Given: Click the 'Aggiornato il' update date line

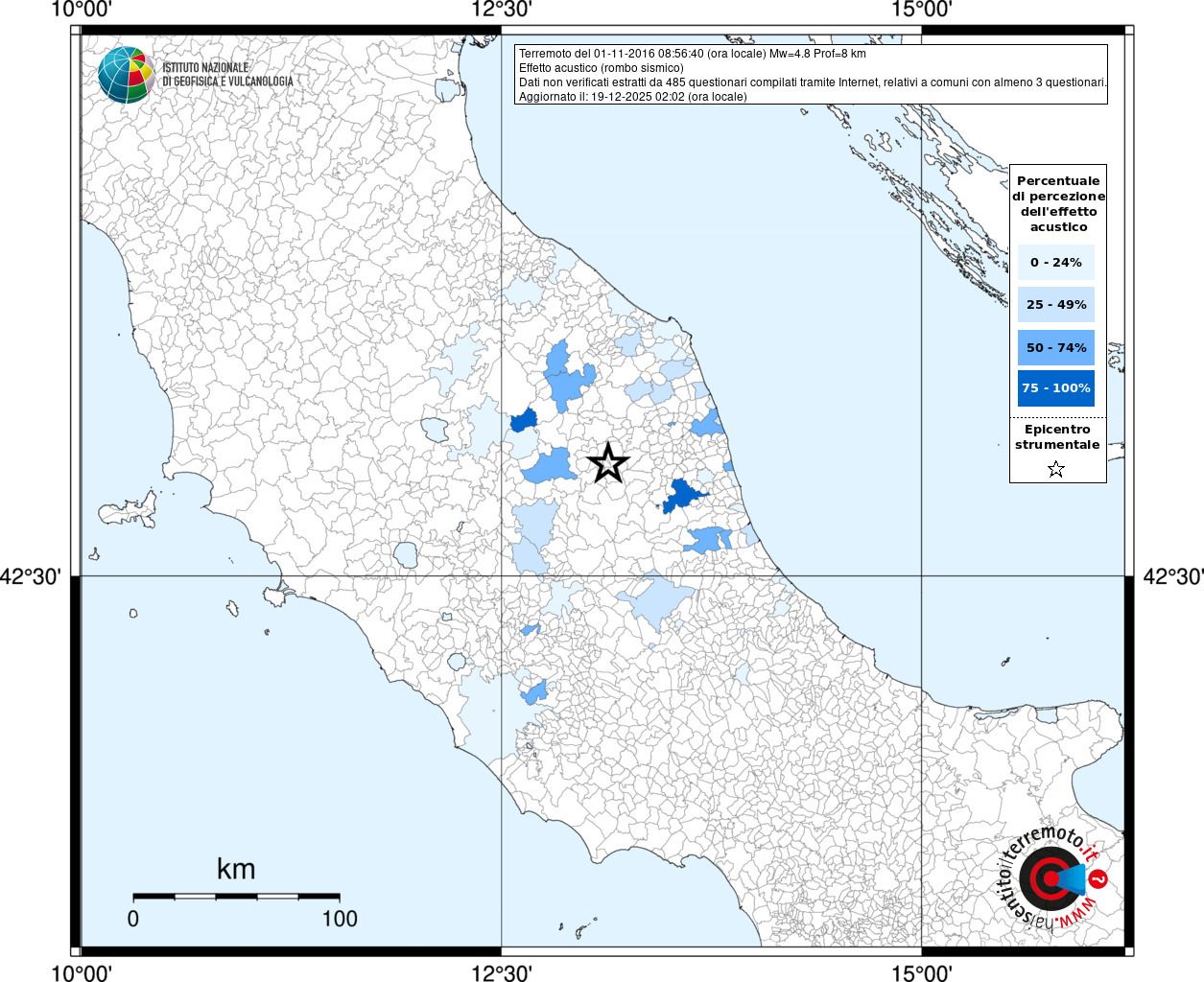Looking at the screenshot, I should coord(632,97).
